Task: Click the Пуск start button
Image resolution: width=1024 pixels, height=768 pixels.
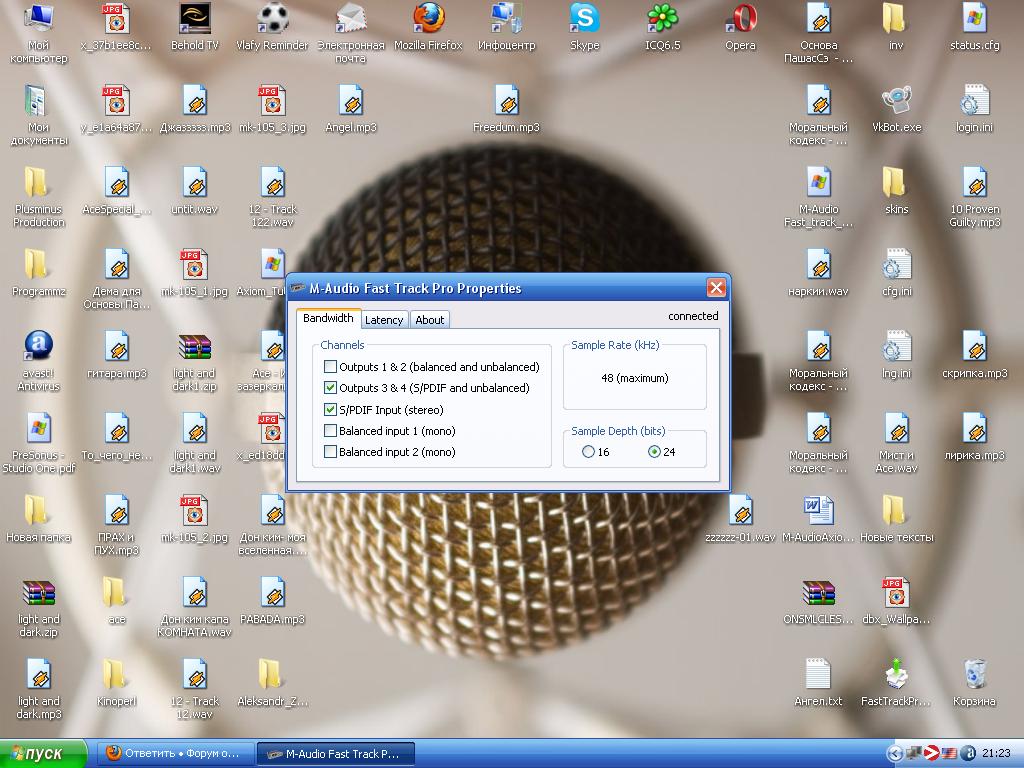Action: pyautogui.click(x=44, y=753)
